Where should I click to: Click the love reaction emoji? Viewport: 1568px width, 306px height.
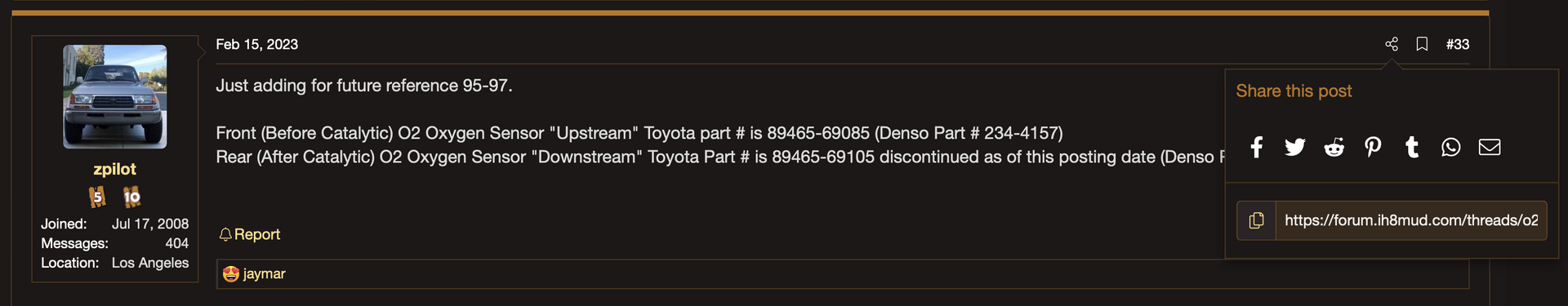point(231,273)
